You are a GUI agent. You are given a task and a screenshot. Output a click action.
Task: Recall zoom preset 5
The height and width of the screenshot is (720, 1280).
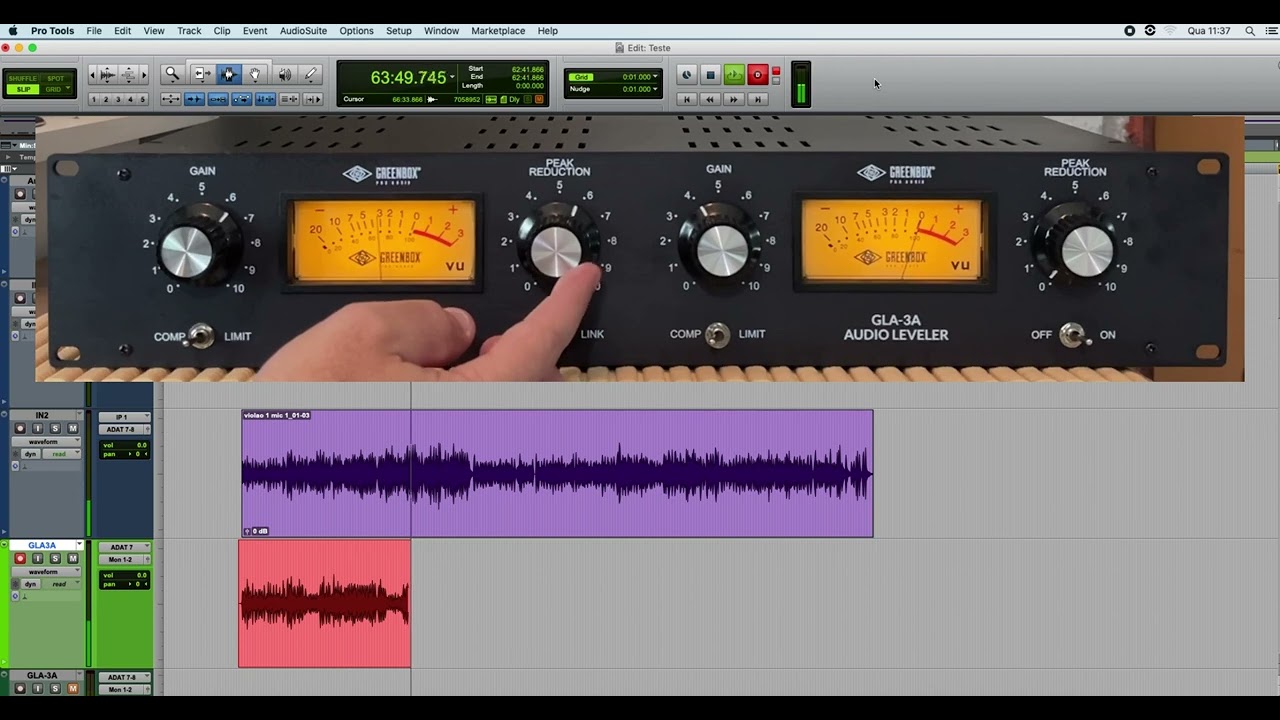point(142,99)
